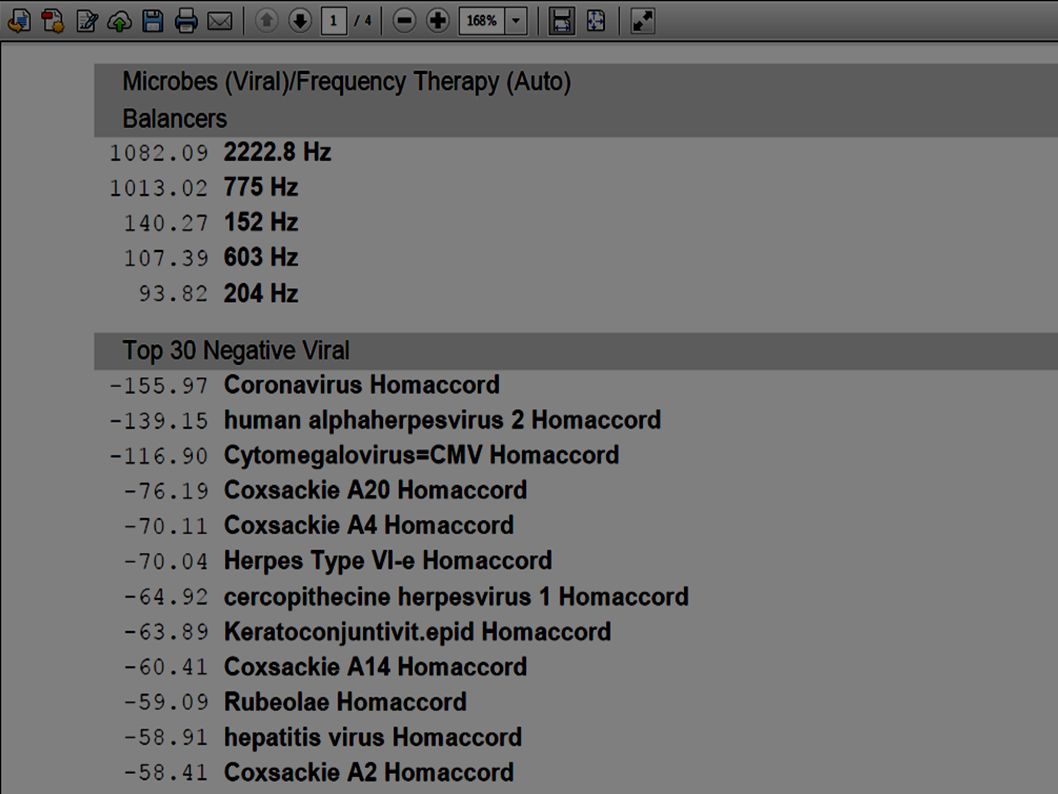The image size is (1058, 794).
Task: Click the value -59.09
Action: click(166, 702)
